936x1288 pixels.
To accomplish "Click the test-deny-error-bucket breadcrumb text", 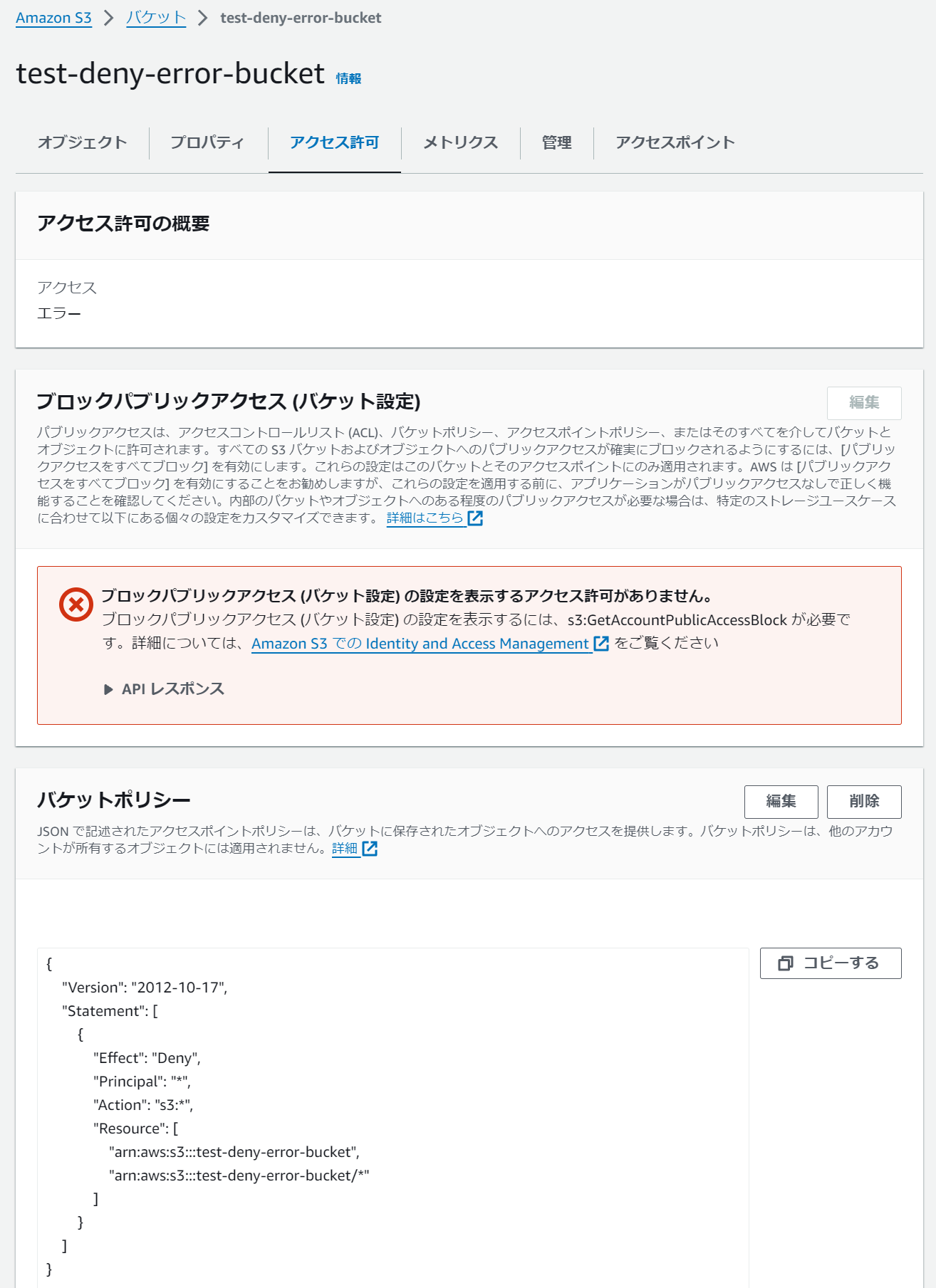I will point(301,18).
